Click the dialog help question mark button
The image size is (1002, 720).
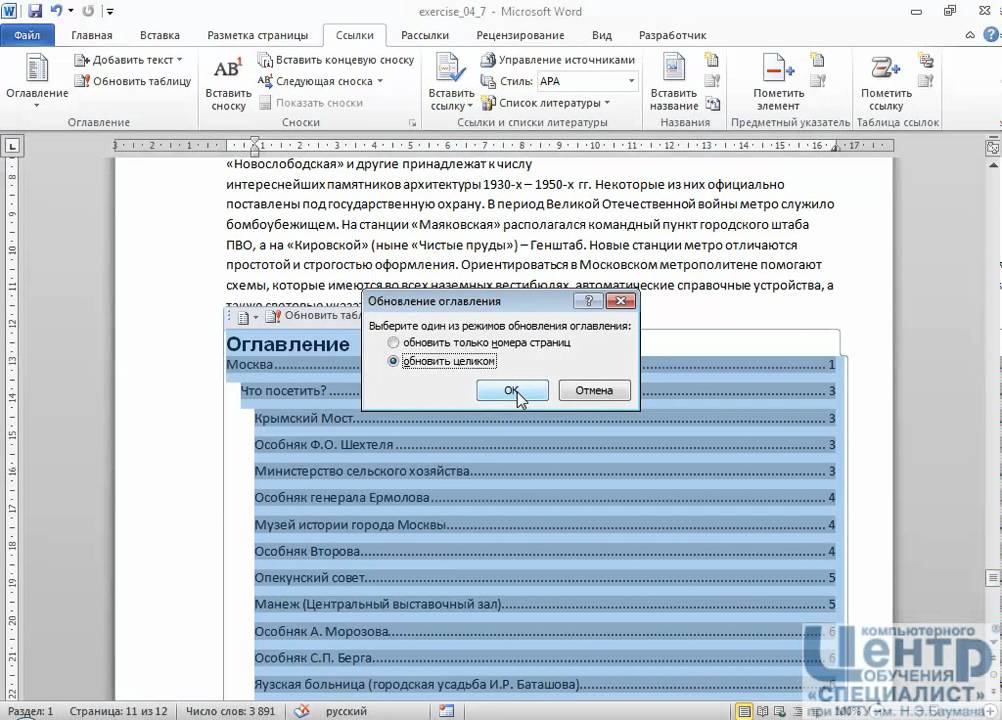(x=588, y=301)
